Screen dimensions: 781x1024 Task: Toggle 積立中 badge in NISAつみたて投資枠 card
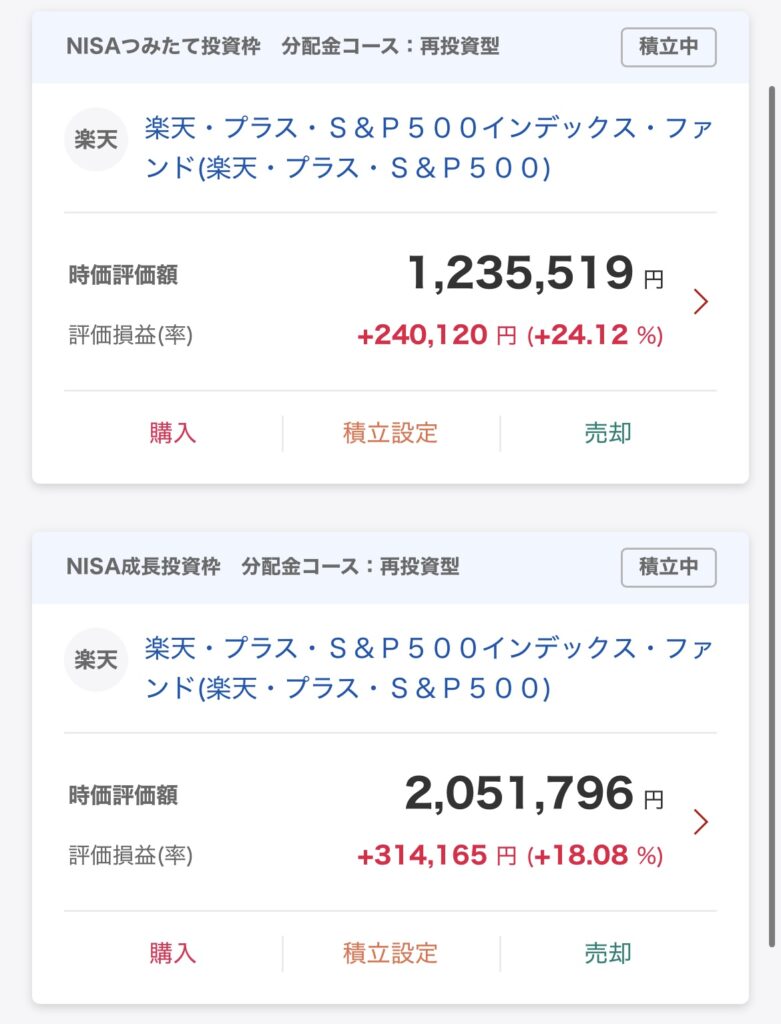668,47
